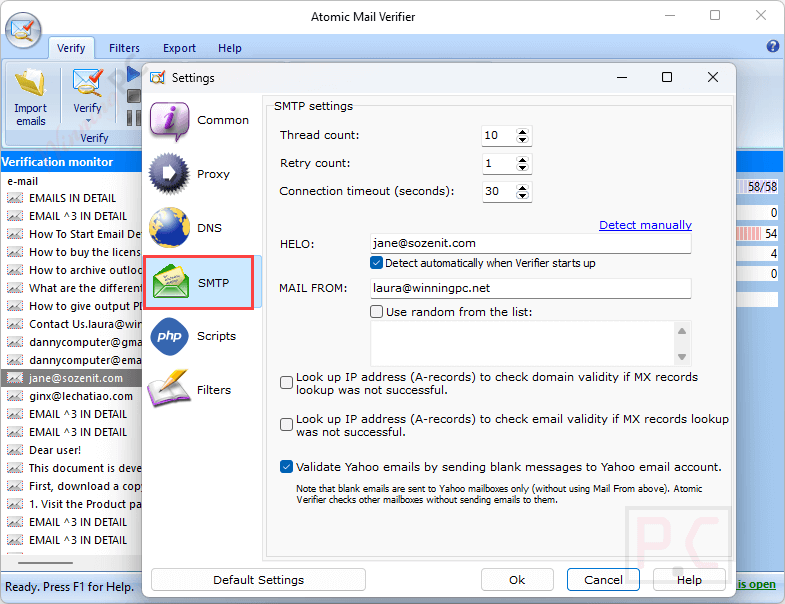
Task: Enable Use random from the list
Action: point(376,312)
